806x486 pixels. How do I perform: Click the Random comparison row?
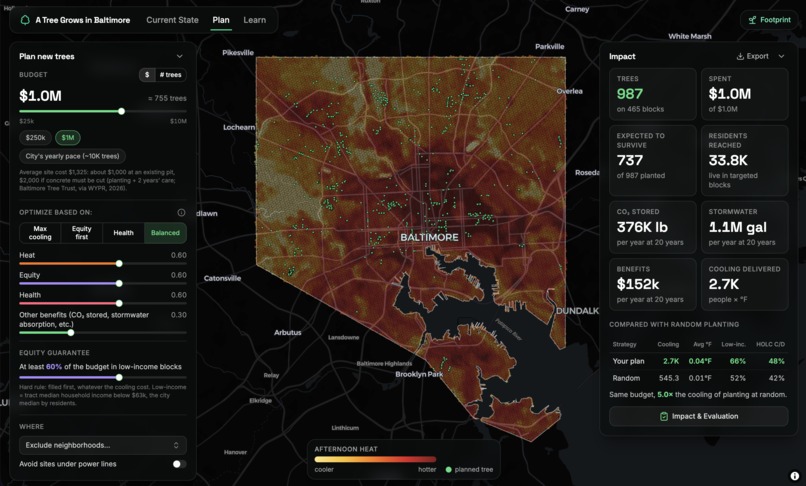click(699, 378)
